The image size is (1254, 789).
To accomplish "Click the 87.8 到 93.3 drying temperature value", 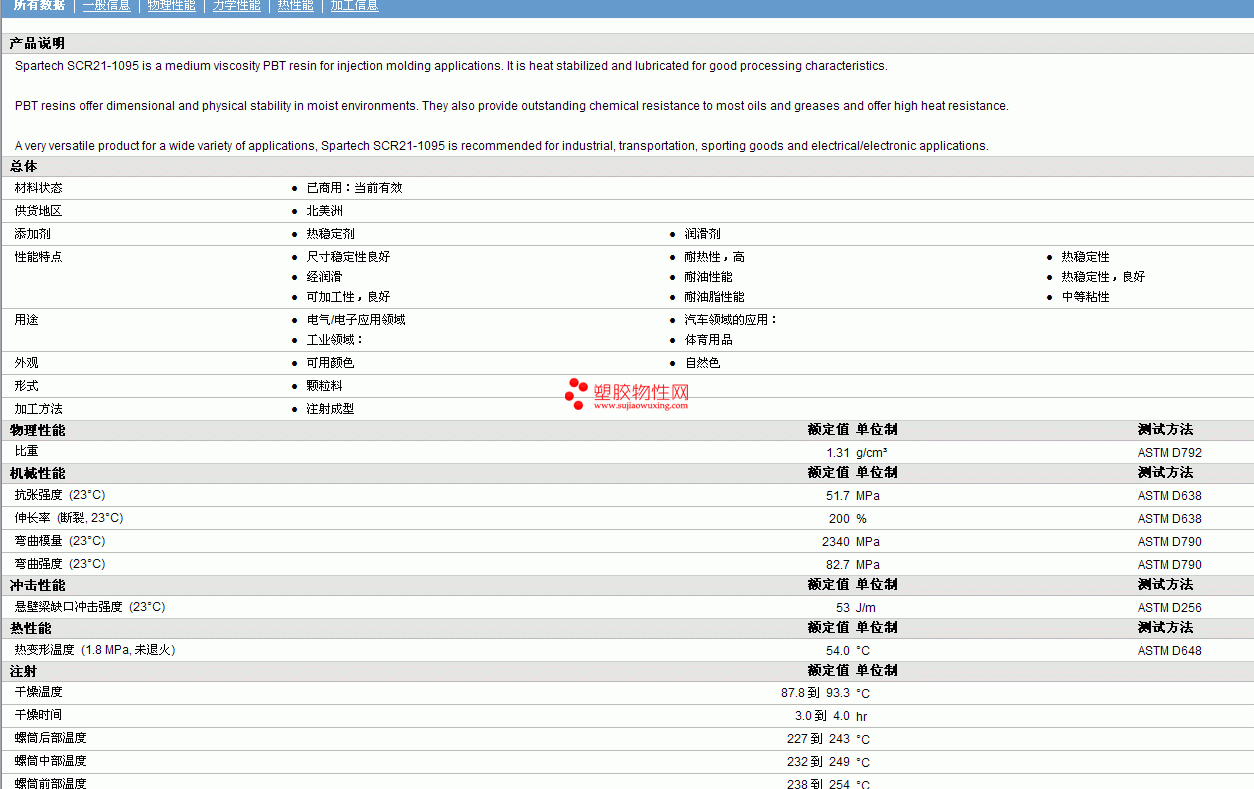I will click(816, 693).
